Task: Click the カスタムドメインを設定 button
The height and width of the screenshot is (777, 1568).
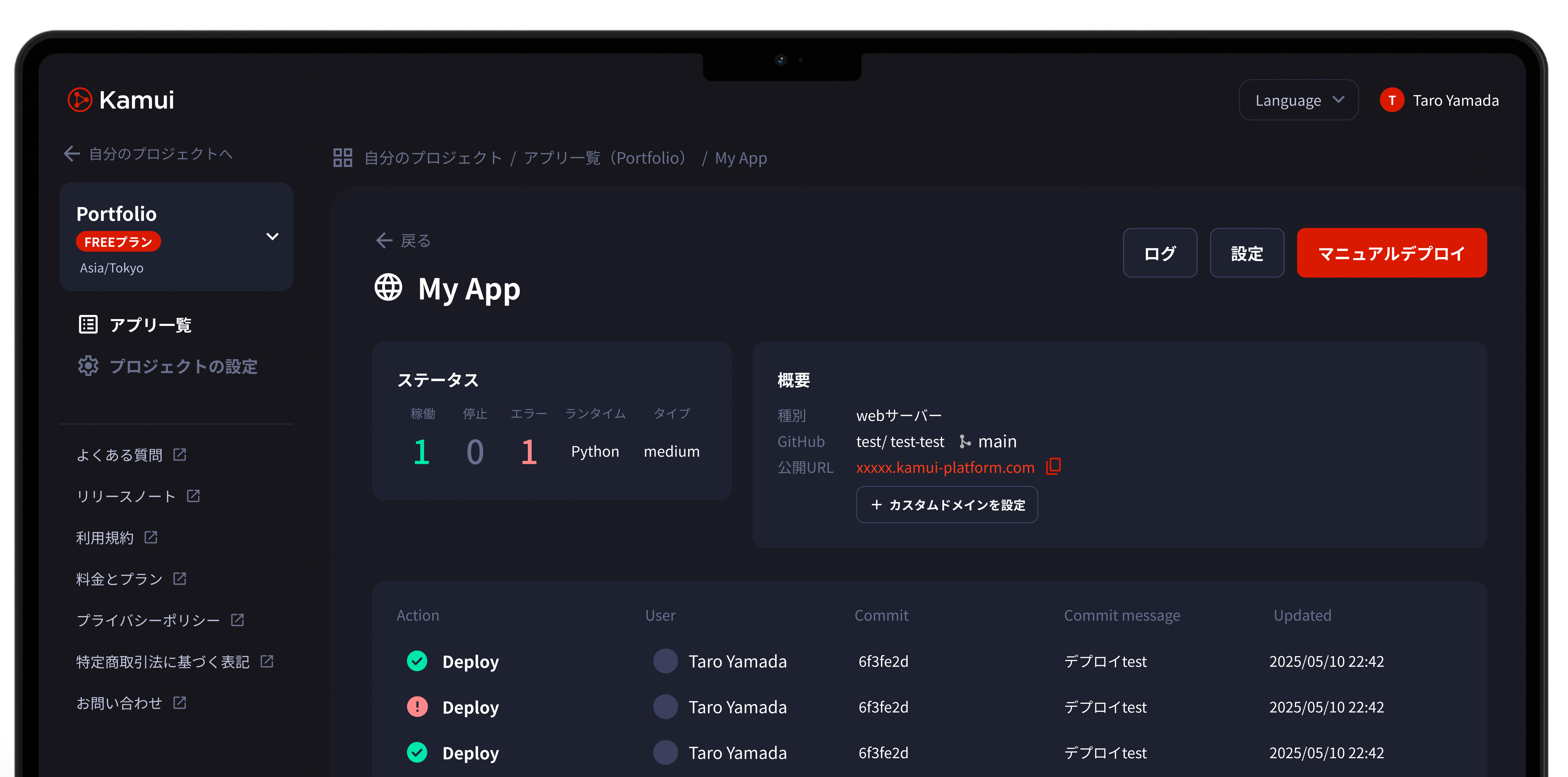Action: pos(947,504)
